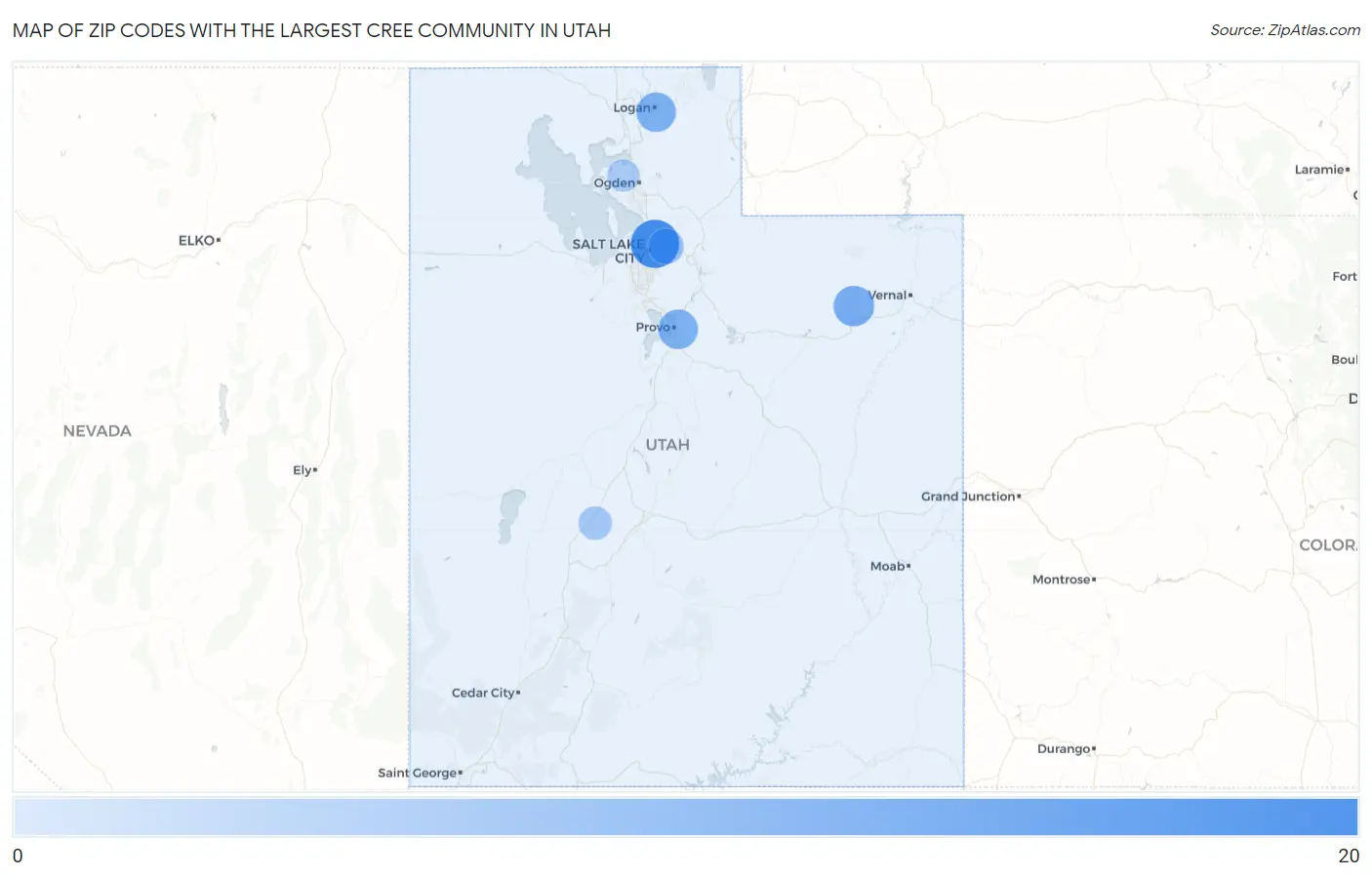
Task: Click the 'Laramie' city label
Action: (1321, 170)
